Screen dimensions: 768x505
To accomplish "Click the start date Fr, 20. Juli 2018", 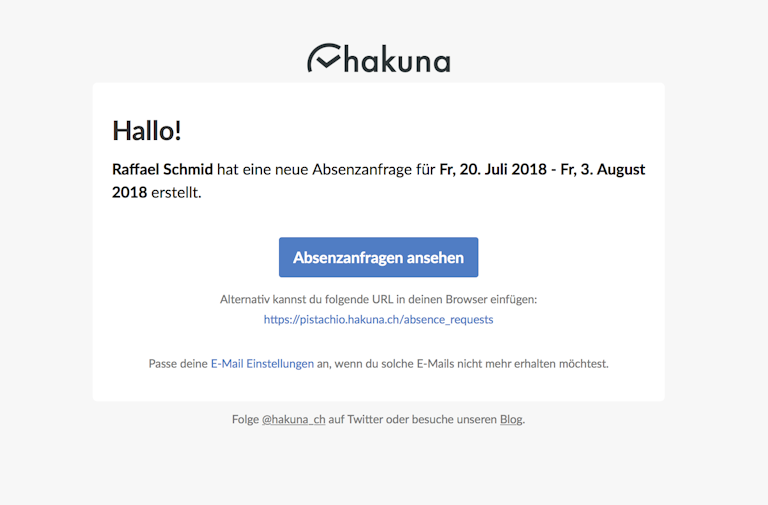I will 493,169.
